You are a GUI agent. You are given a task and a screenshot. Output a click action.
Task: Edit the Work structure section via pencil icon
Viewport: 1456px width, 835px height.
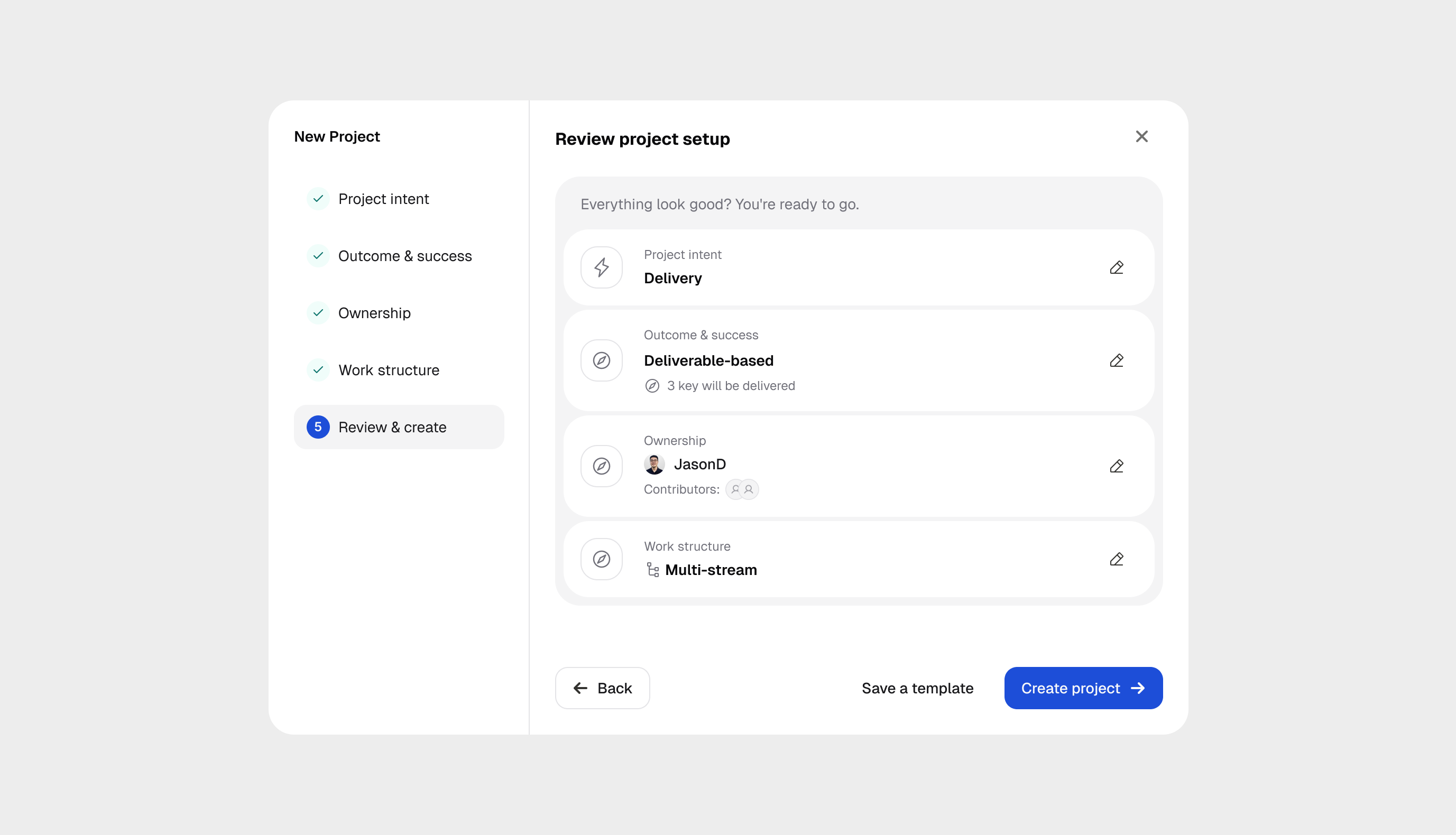(x=1117, y=559)
